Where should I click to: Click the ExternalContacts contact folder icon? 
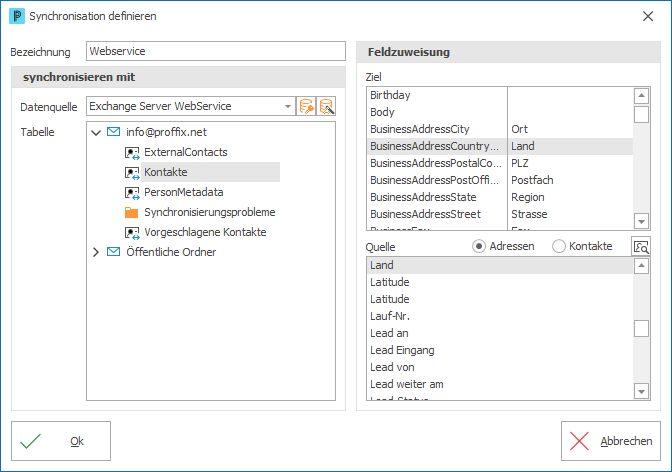click(132, 153)
